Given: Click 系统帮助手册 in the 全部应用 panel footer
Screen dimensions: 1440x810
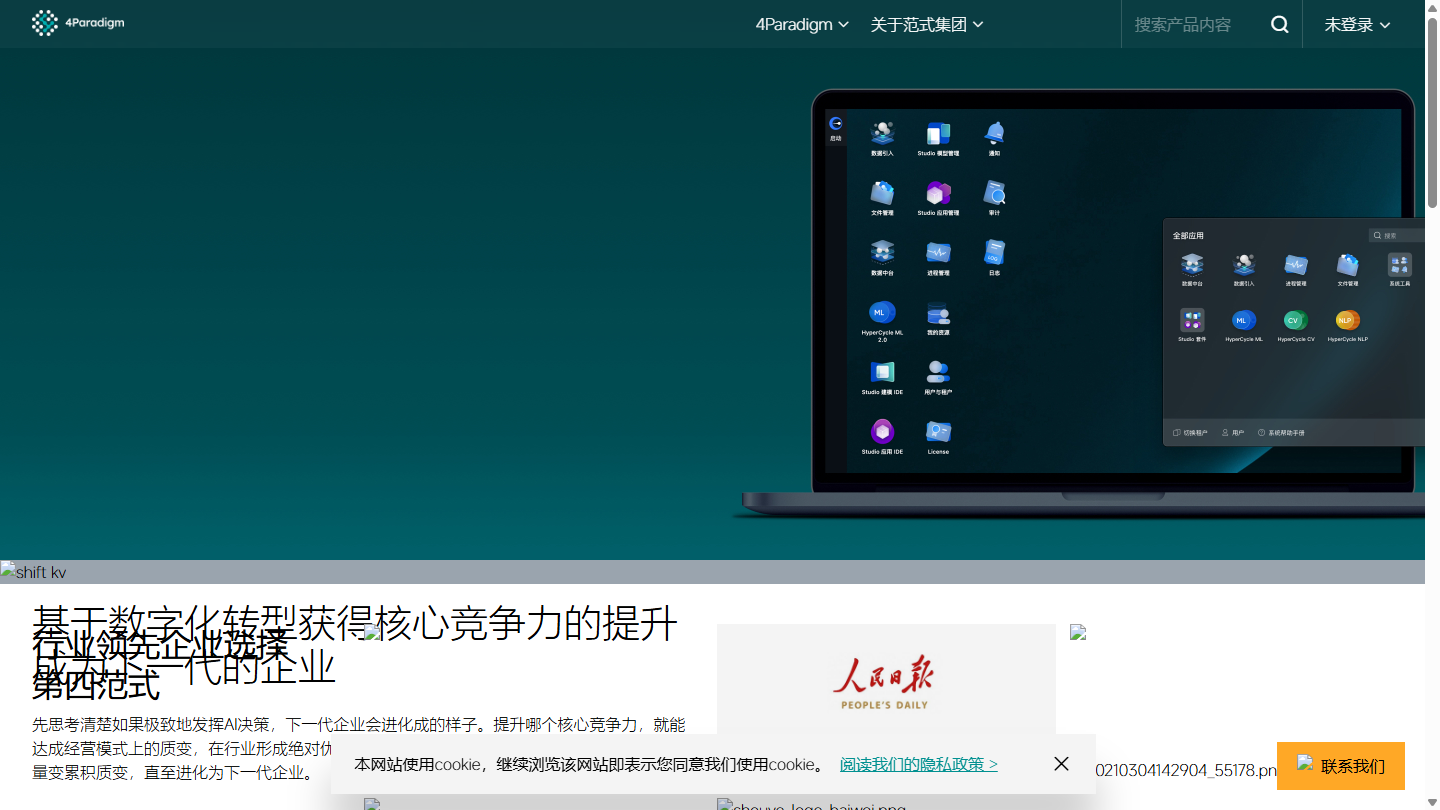Looking at the screenshot, I should point(1281,433).
